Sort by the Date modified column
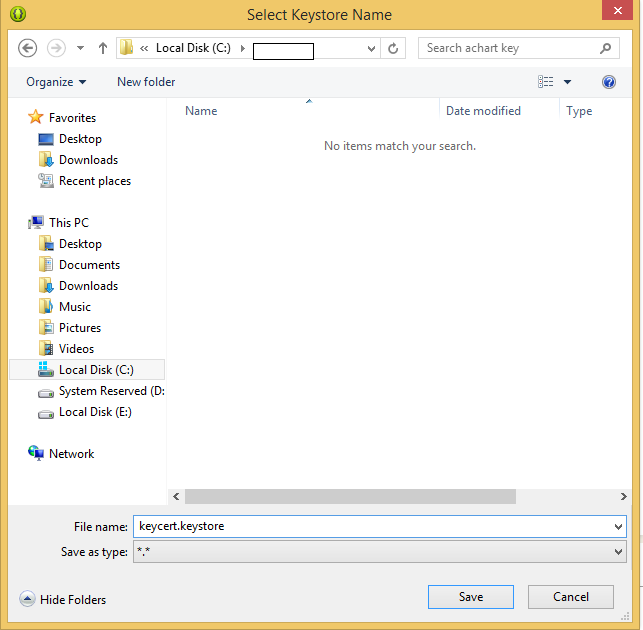 pyautogui.click(x=483, y=111)
